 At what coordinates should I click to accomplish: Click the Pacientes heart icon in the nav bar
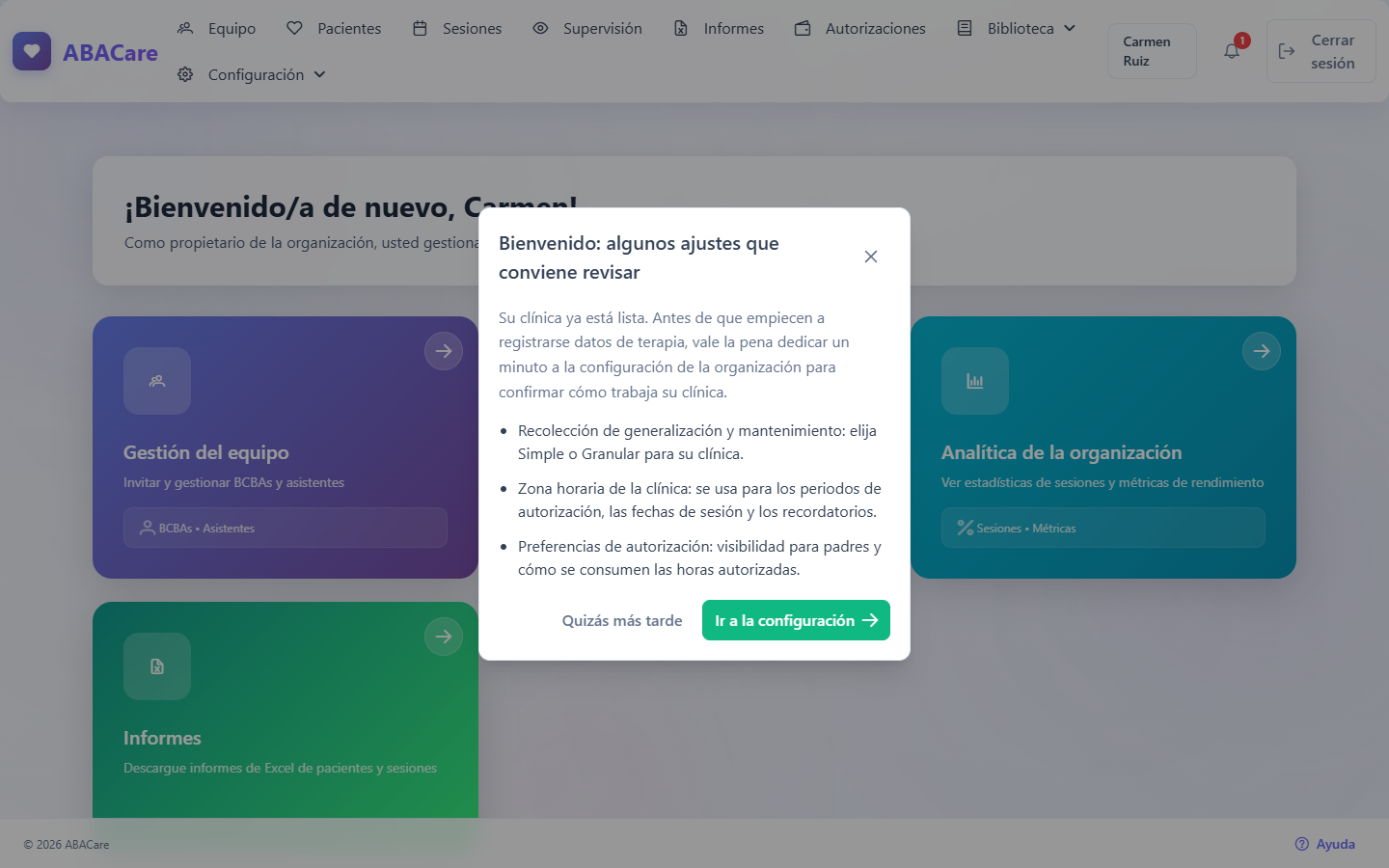pos(294,29)
